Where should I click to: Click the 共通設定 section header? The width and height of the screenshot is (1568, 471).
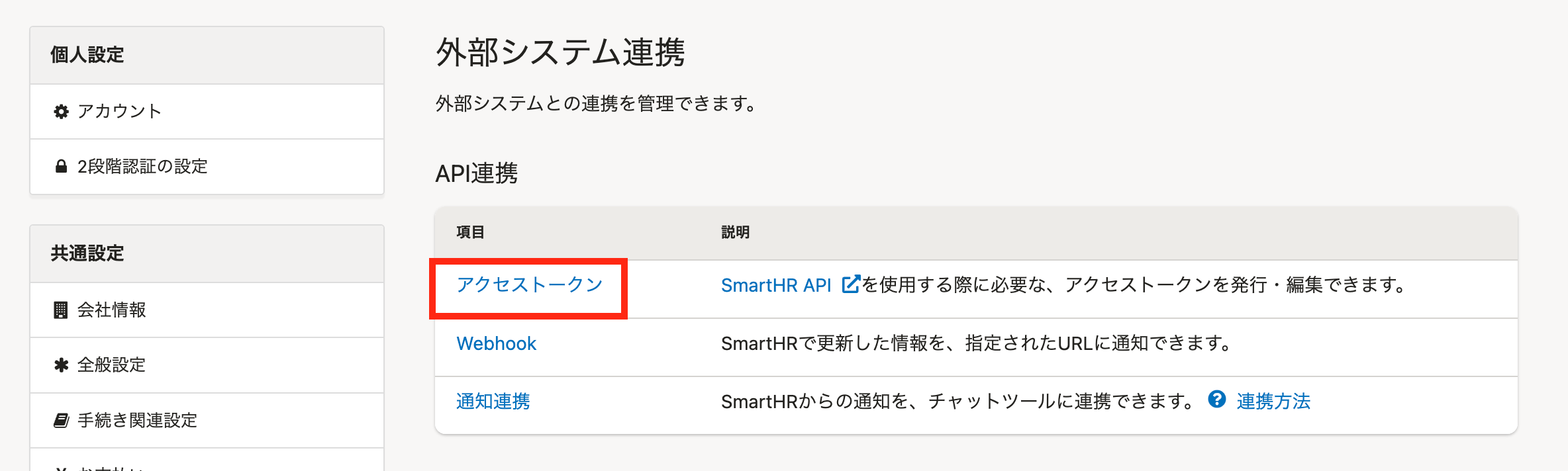coord(87,253)
